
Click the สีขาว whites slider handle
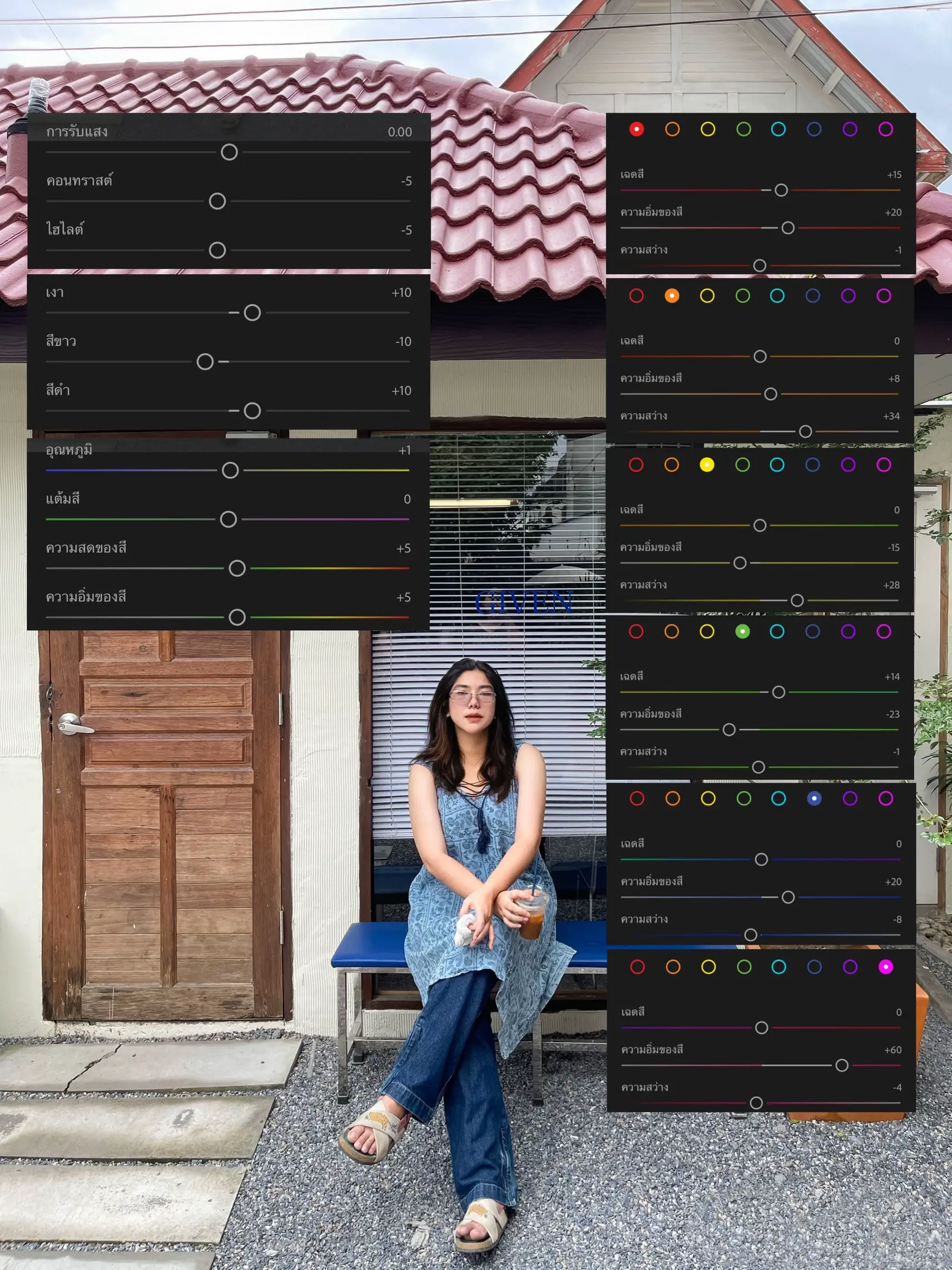205,362
